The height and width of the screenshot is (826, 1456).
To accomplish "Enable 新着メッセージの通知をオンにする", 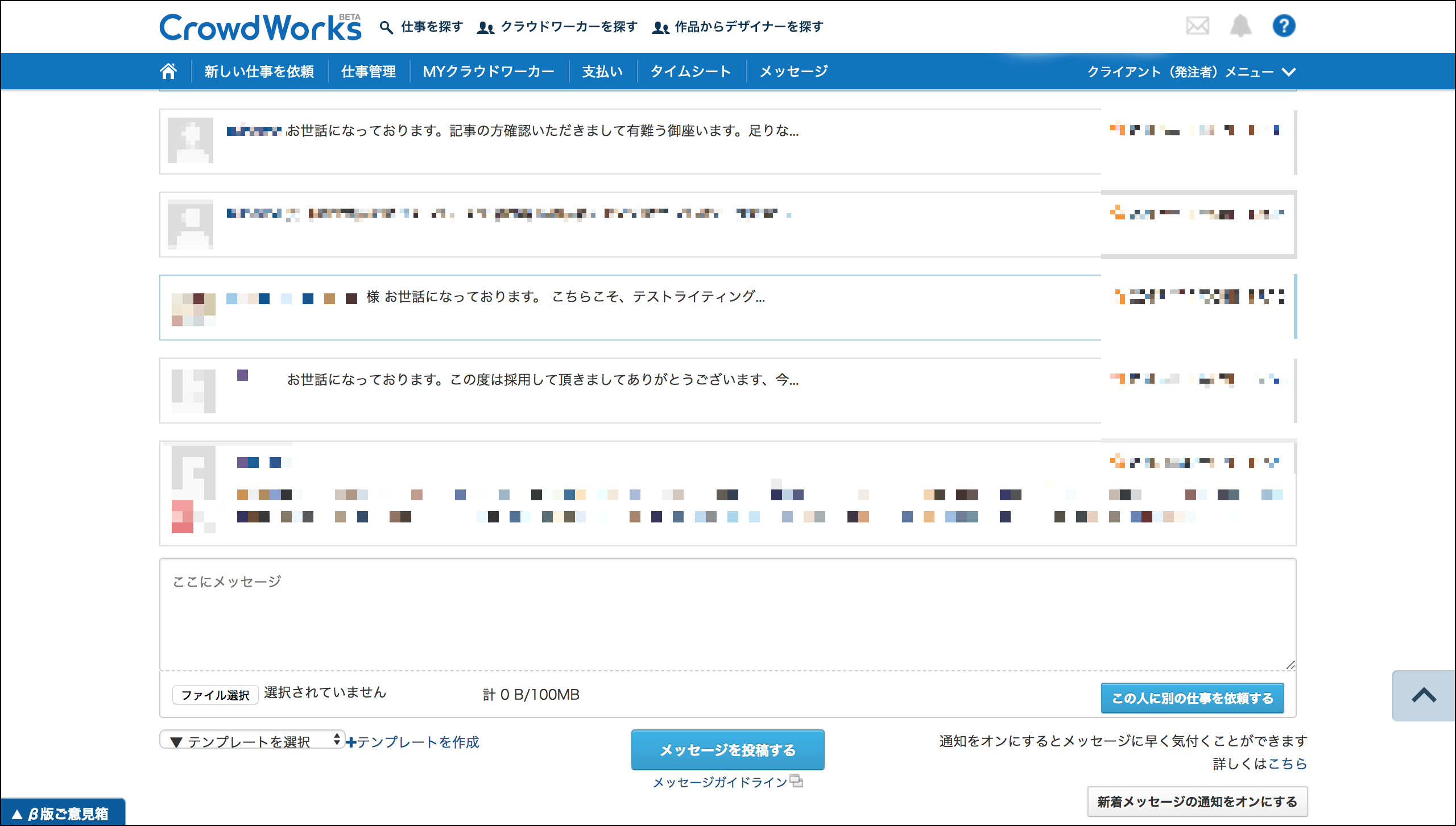I will click(x=1197, y=802).
